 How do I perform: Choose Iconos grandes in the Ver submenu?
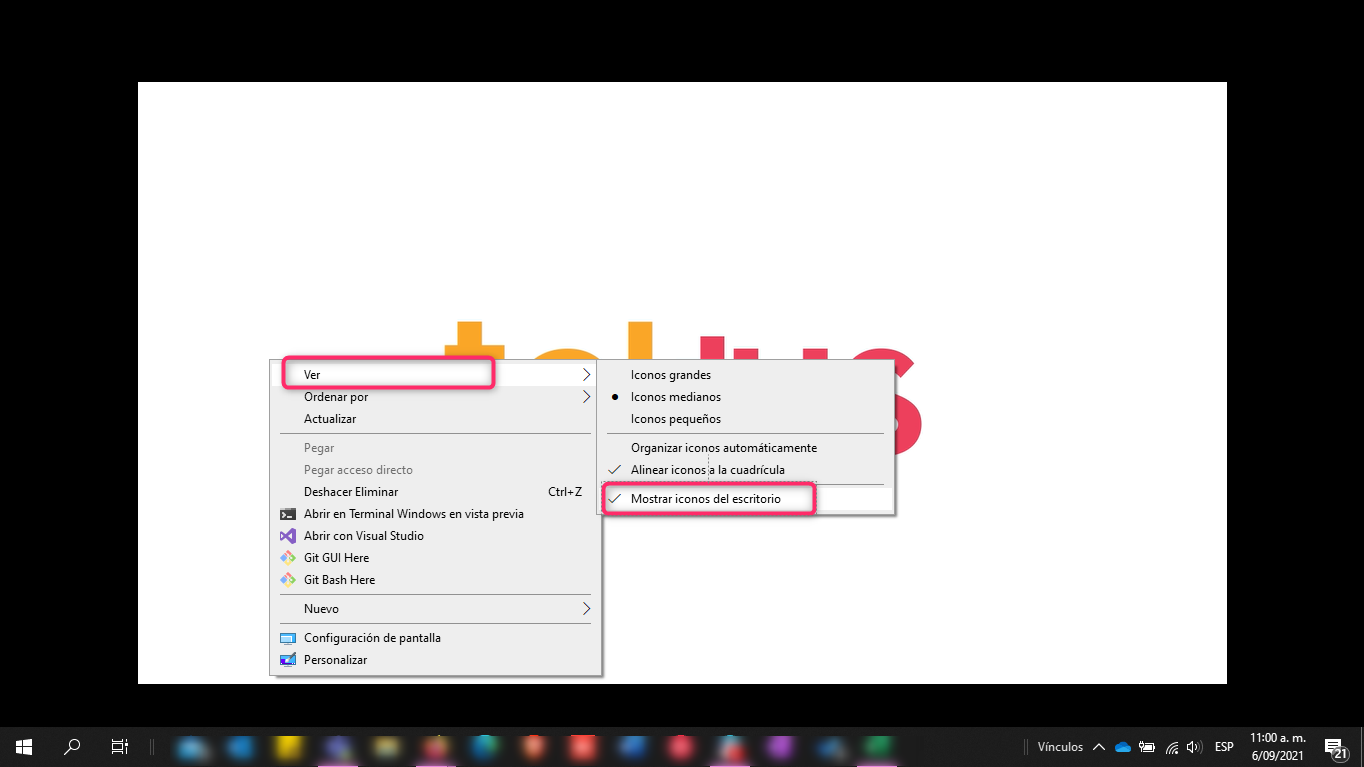pyautogui.click(x=670, y=375)
